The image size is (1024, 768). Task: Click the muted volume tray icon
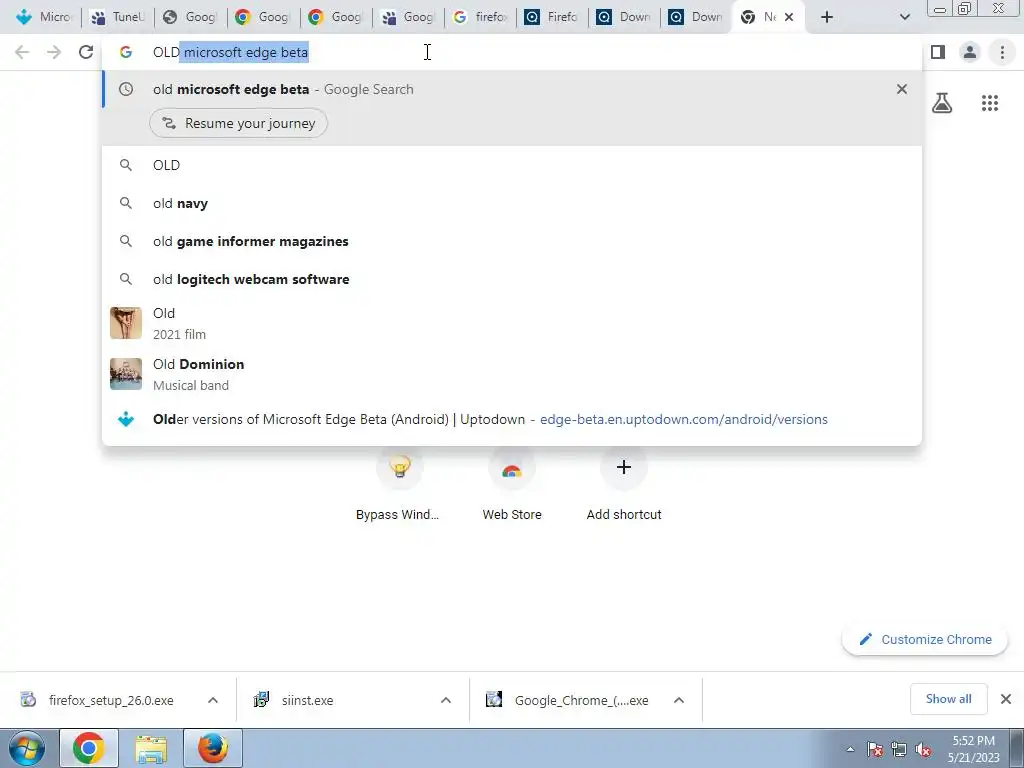tap(923, 749)
